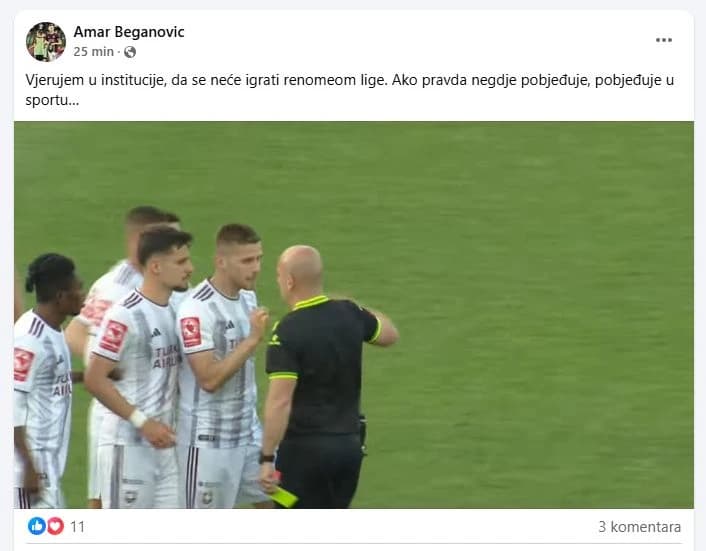Open Amar Beganovic's profile name link
The image size is (706, 551).
(x=129, y=32)
